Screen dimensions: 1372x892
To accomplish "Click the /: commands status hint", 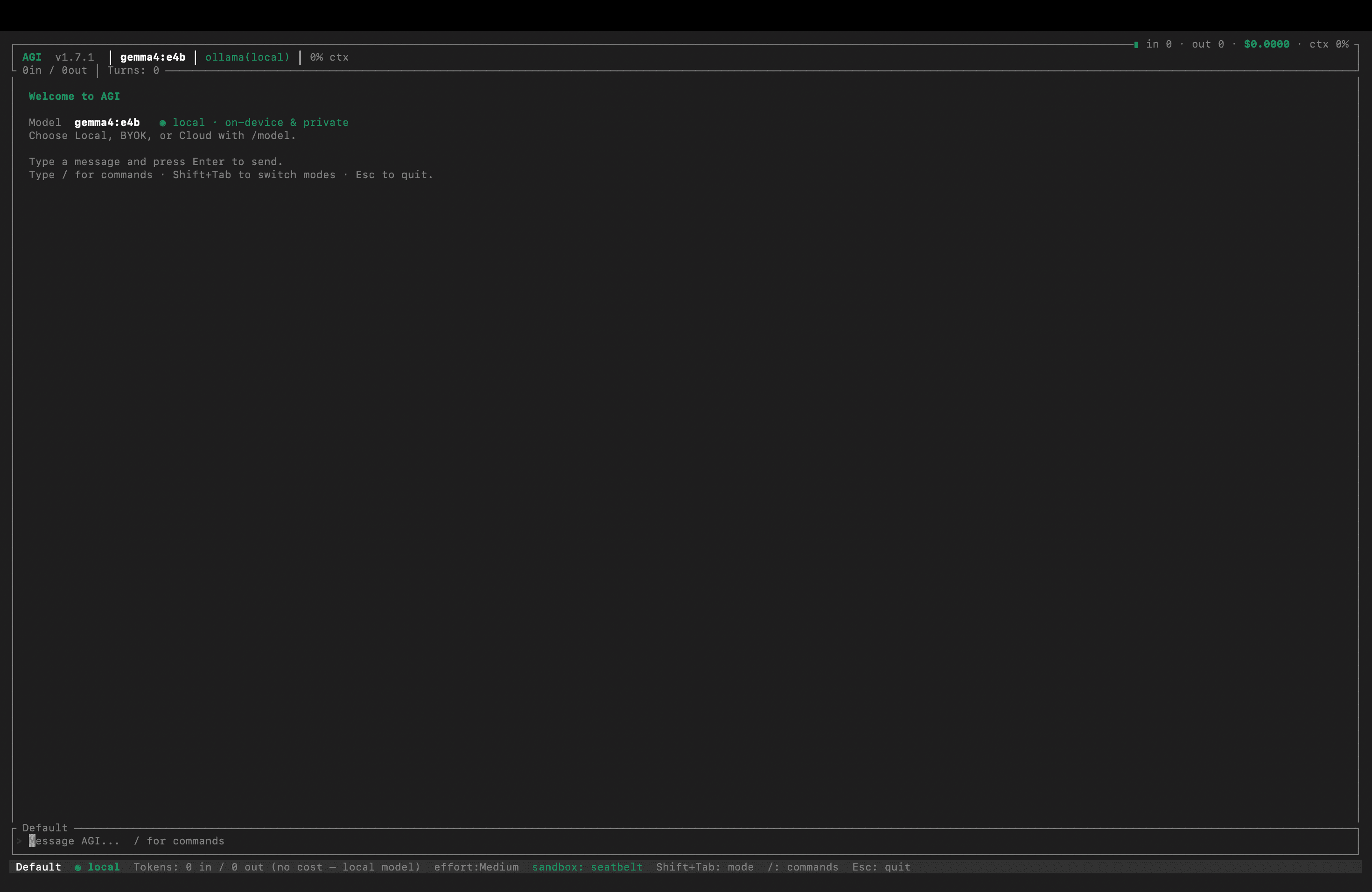I will 803,867.
